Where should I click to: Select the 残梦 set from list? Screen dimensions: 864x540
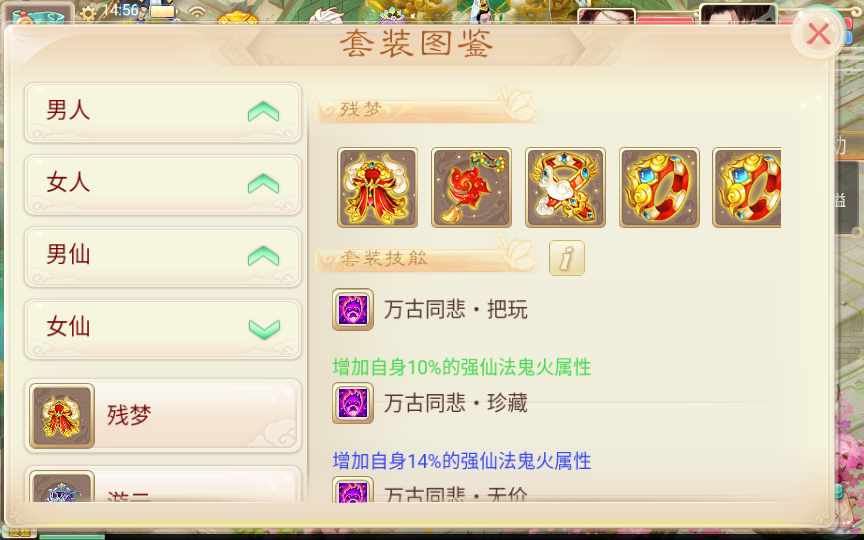[x=163, y=415]
